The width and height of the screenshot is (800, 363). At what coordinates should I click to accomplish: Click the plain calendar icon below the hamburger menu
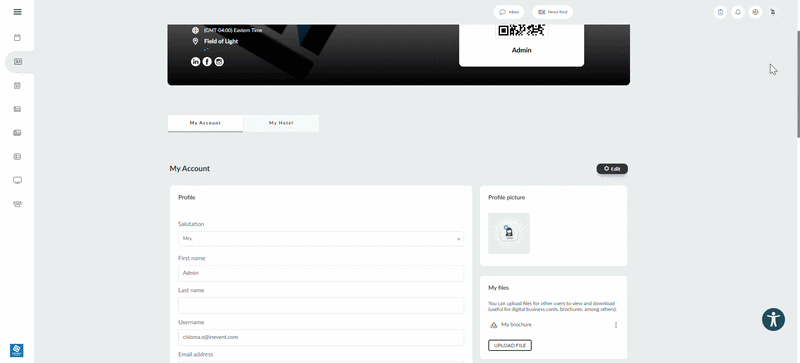tap(17, 38)
